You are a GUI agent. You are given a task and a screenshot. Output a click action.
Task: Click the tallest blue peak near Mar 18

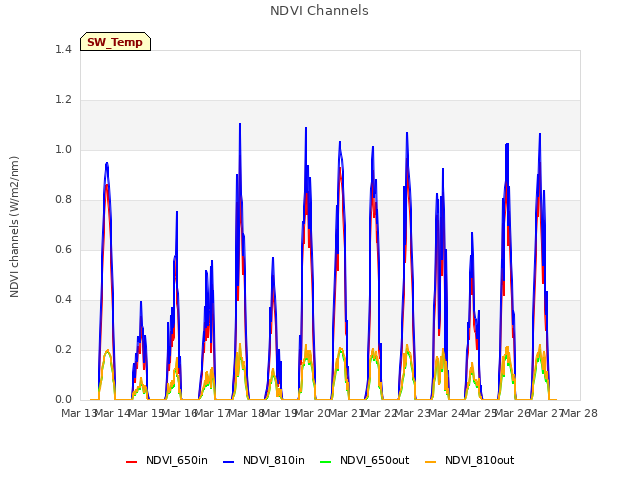point(240,124)
